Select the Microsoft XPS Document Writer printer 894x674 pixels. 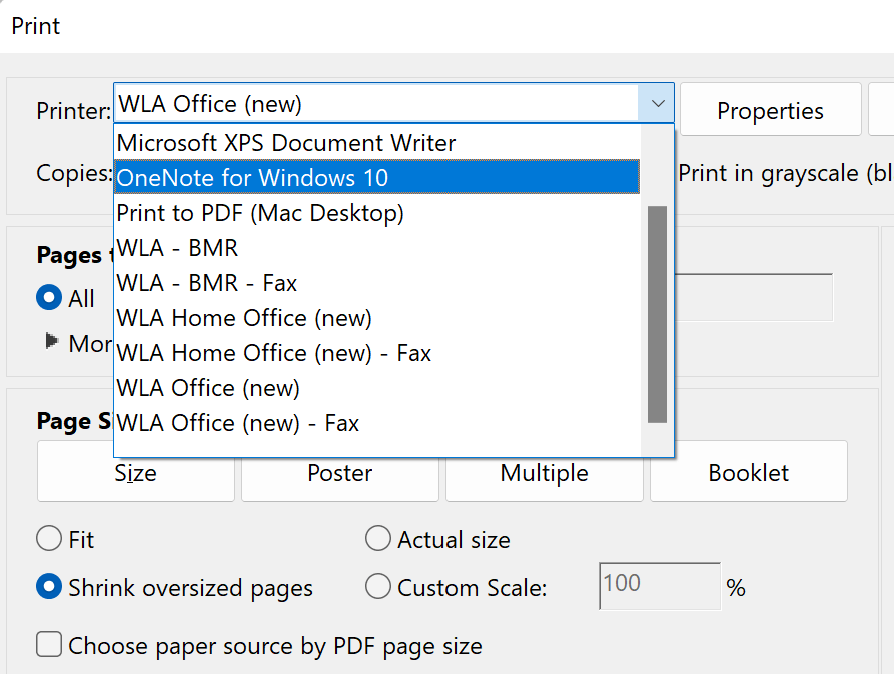point(286,143)
